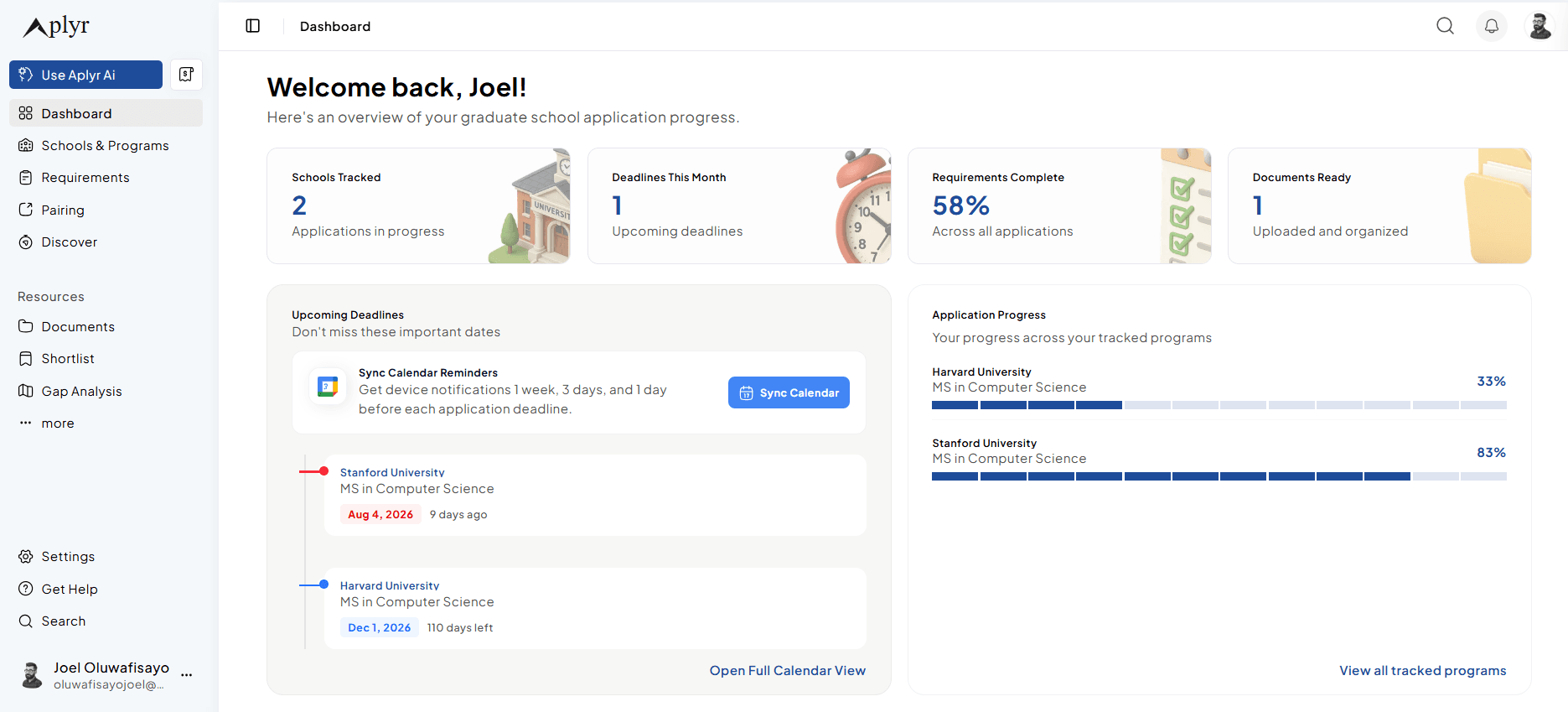Click the red Stanford timeline marker
The image size is (1568, 712).
[x=323, y=471]
